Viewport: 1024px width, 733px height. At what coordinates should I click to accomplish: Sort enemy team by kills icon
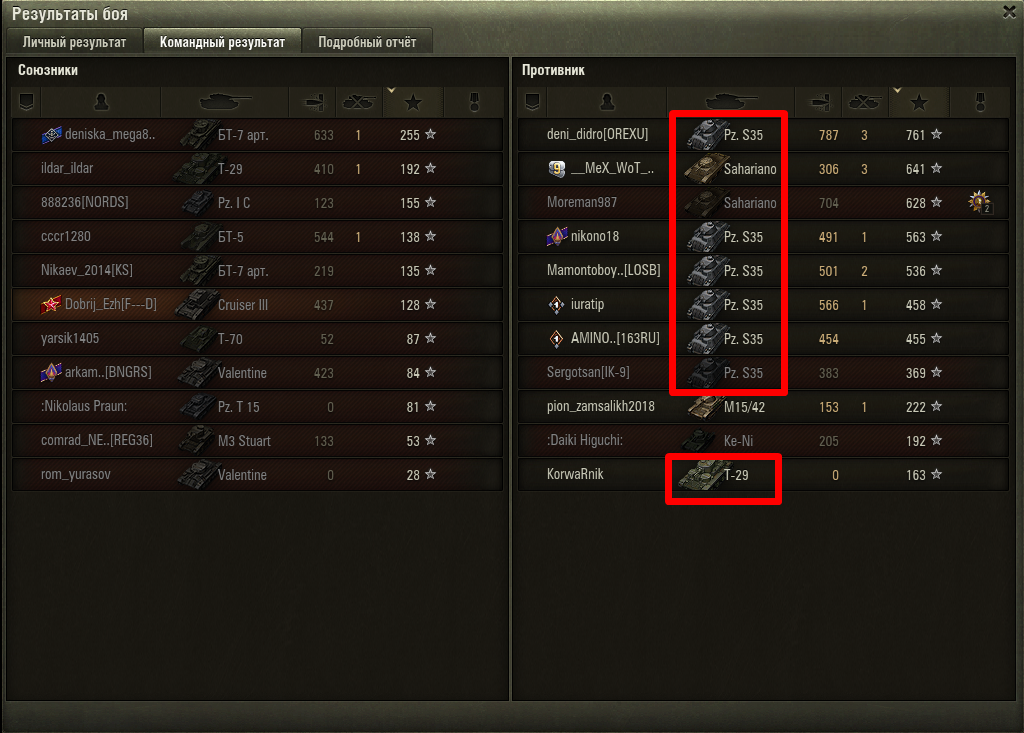(x=865, y=102)
